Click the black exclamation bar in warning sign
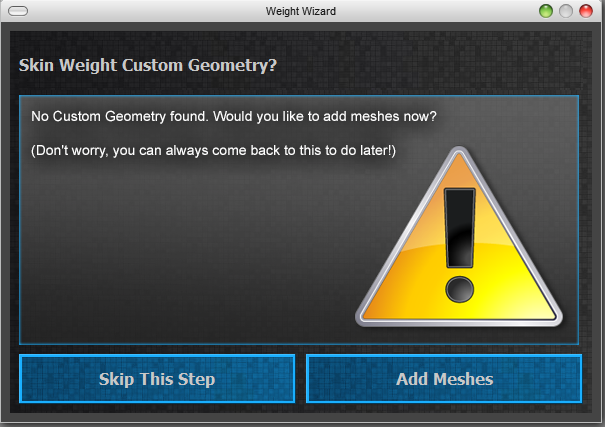 [460, 228]
